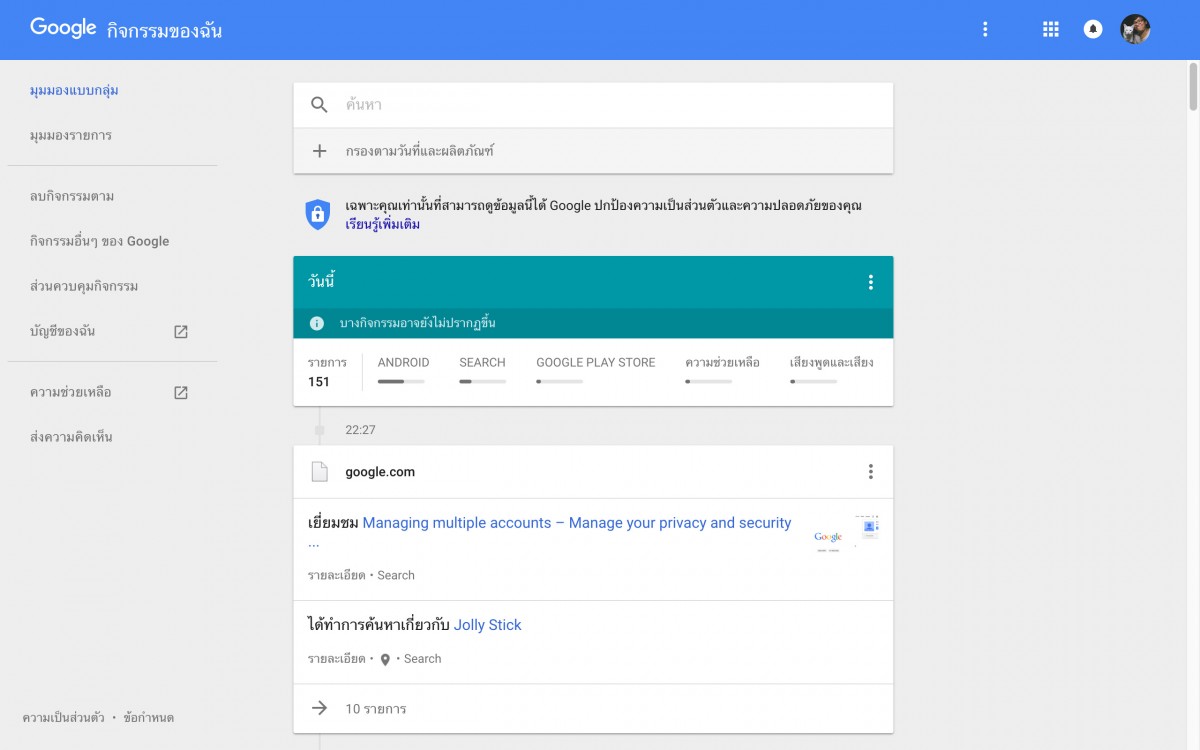Open the three-dot menu in วันนี้ card

click(870, 282)
